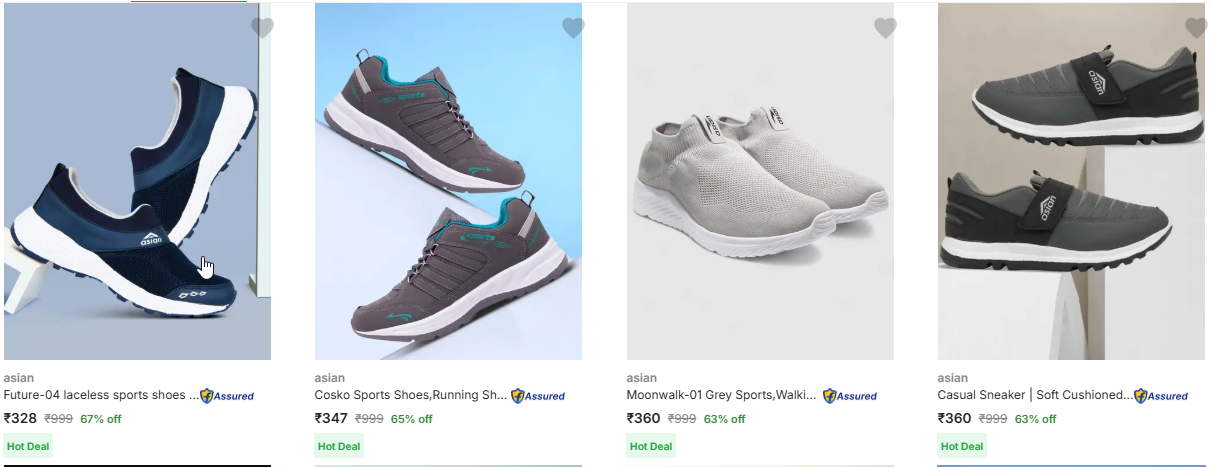This screenshot has height=467, width=1211.
Task: Click Assured badge beside Cosko Sports Shoes
Action: pyautogui.click(x=538, y=396)
